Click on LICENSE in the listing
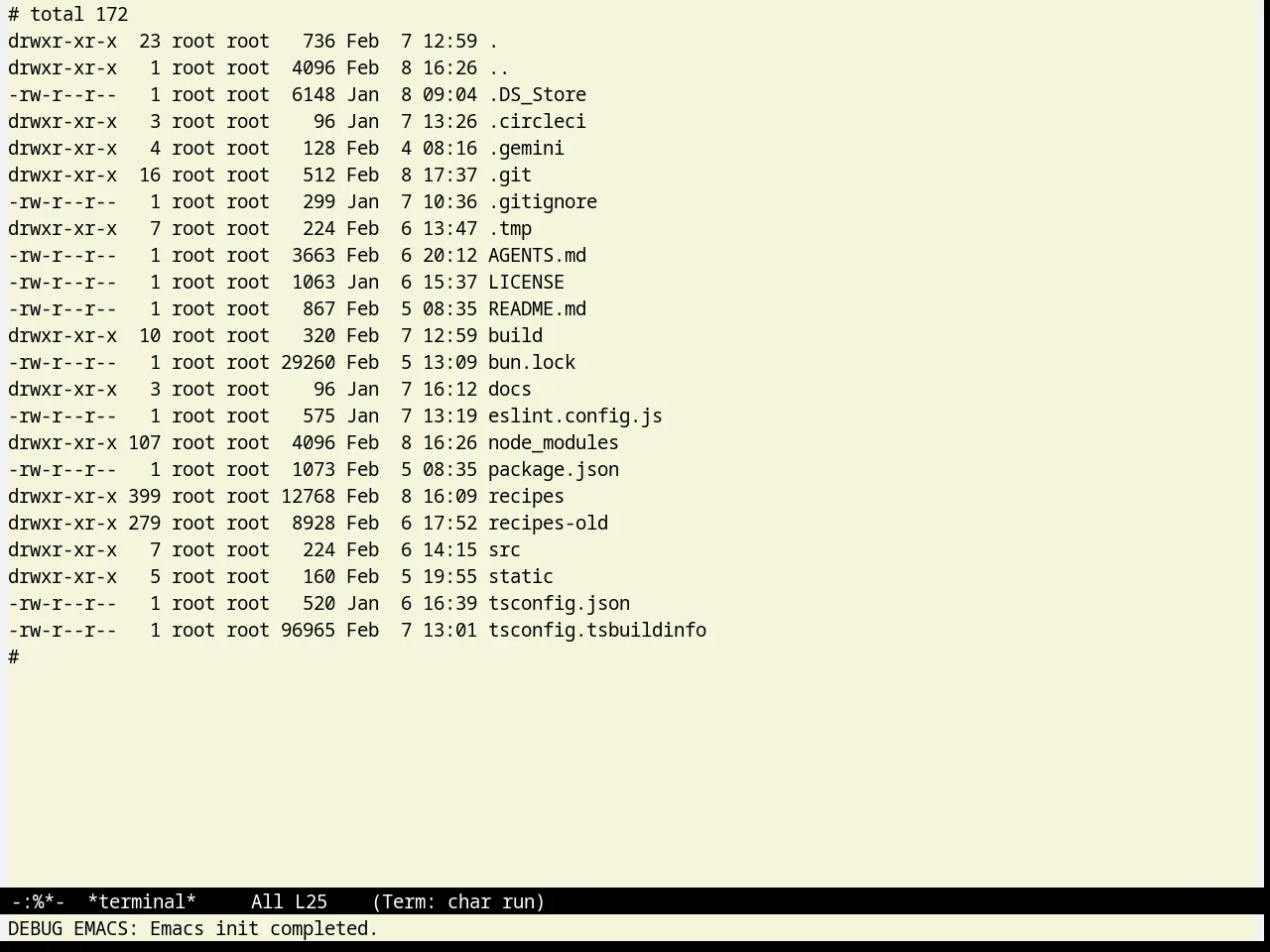 pos(526,283)
